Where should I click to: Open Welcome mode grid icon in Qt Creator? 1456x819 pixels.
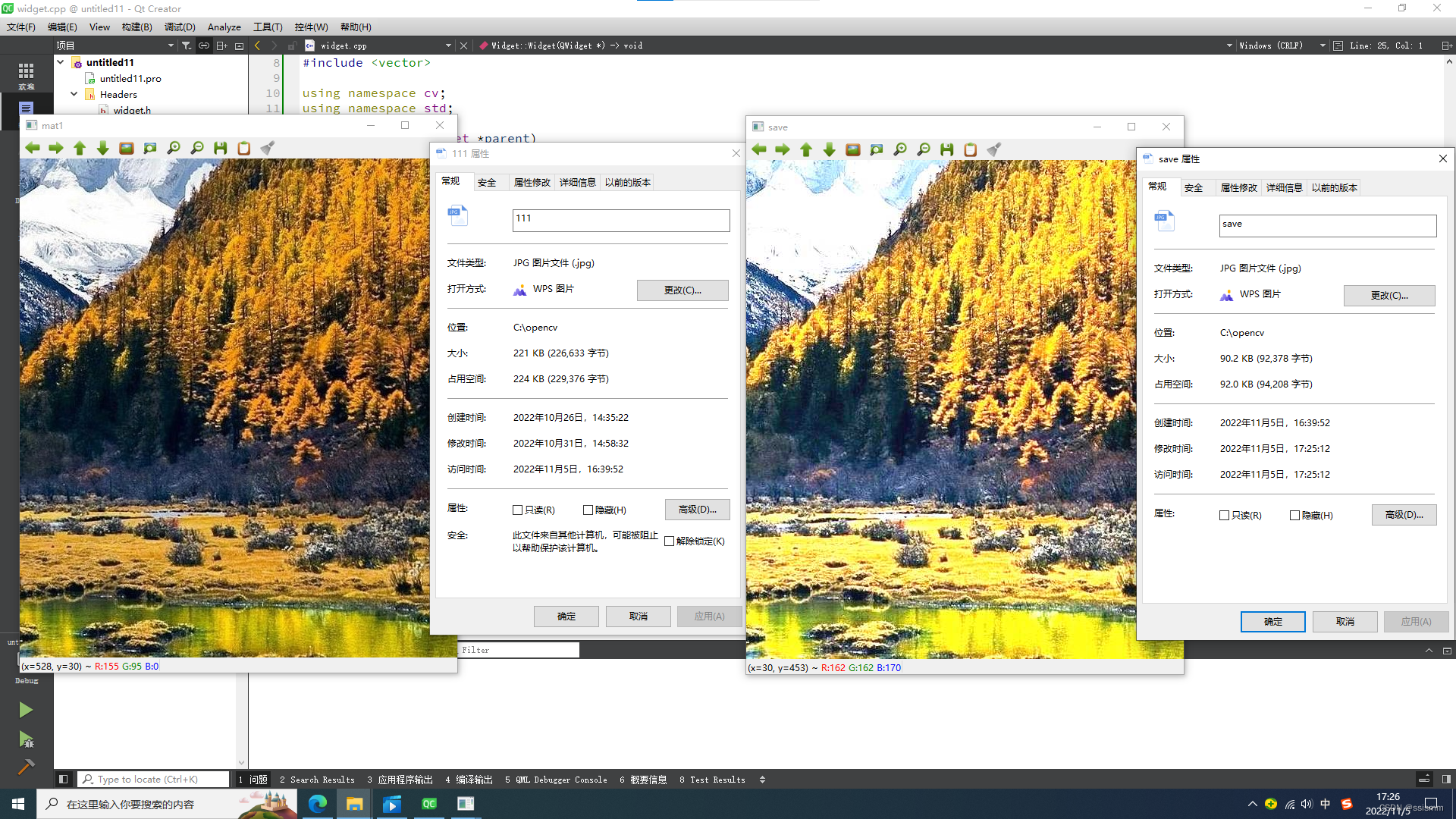[x=26, y=74]
